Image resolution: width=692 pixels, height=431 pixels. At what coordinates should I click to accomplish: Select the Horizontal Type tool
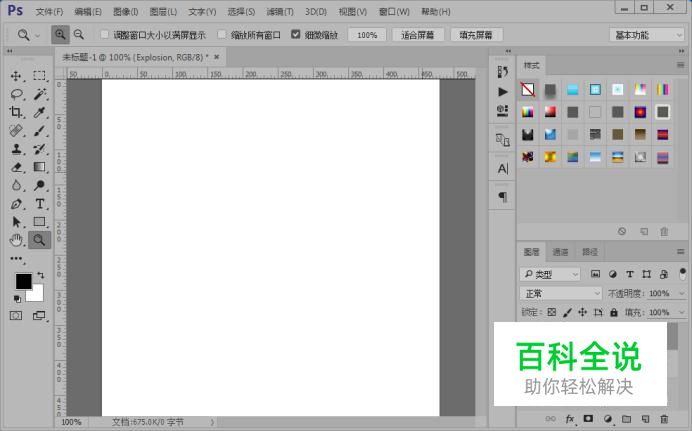40,203
